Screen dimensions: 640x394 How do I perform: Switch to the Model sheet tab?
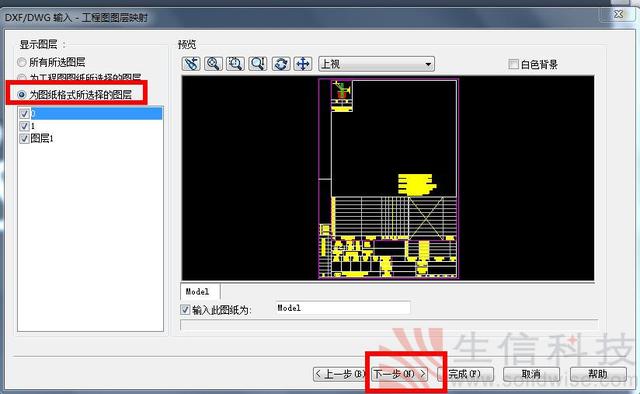point(200,292)
